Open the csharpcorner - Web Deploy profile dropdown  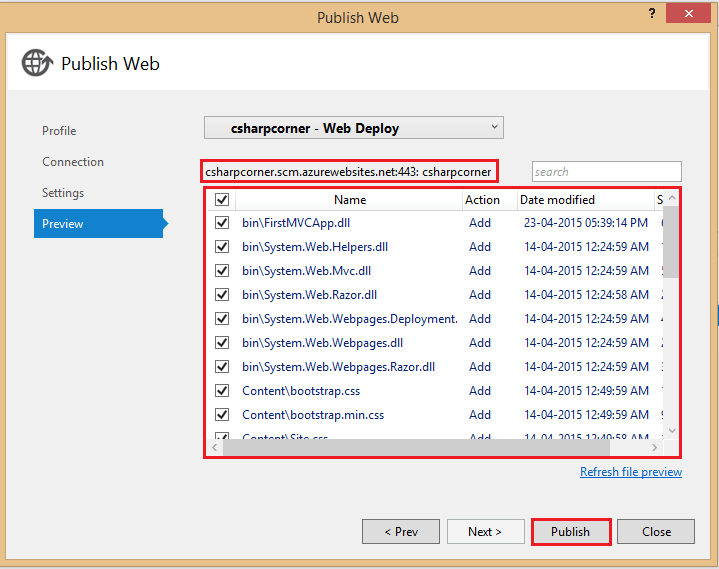(354, 128)
